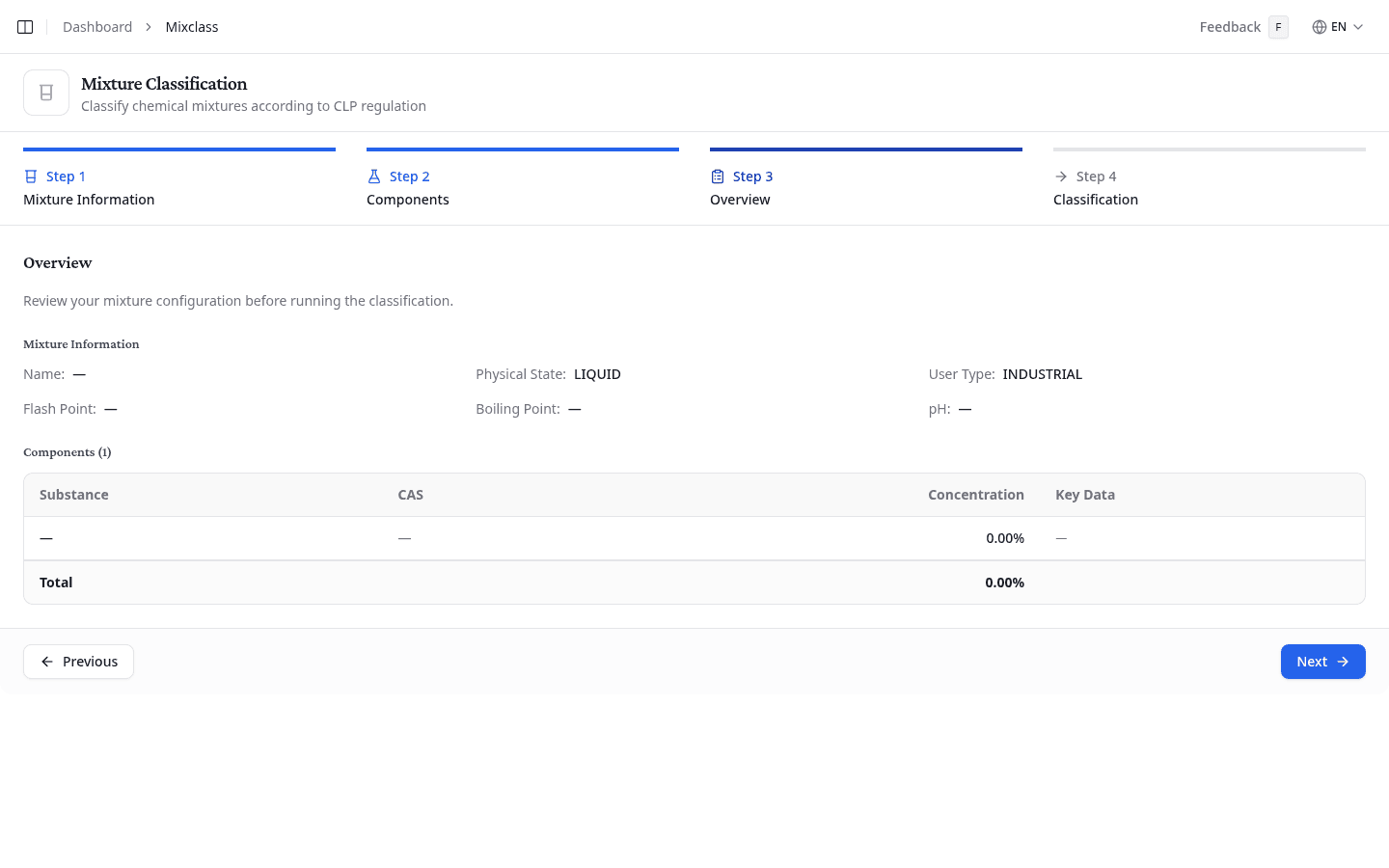The image size is (1389, 868).
Task: Navigate to Dashboard breadcrumb
Action: point(97,27)
